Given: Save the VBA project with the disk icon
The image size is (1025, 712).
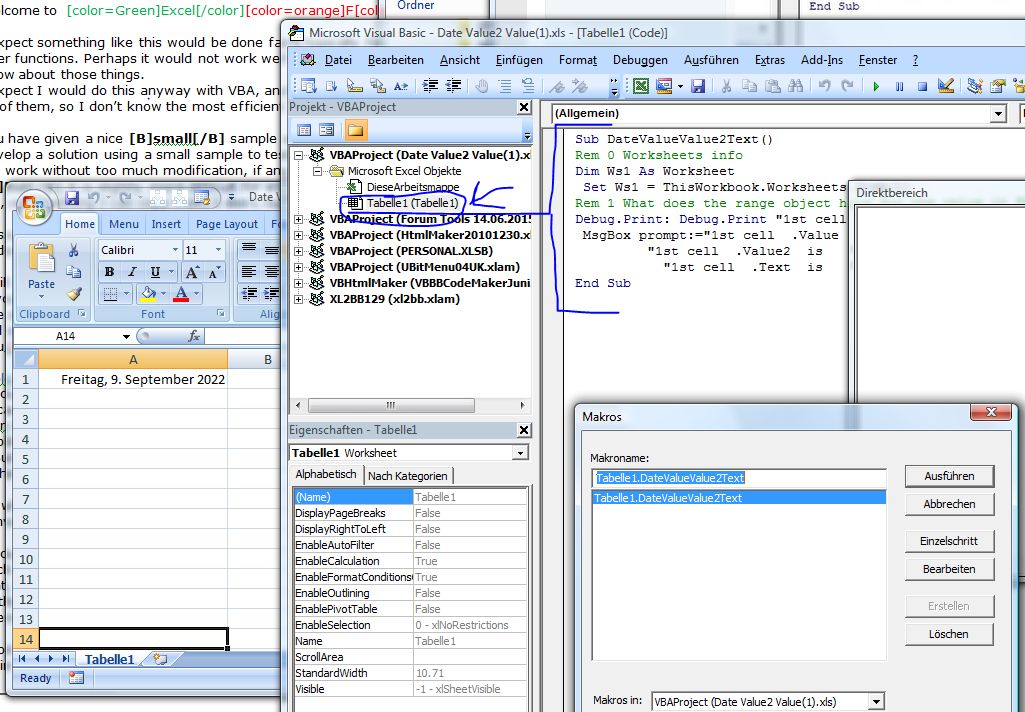Looking at the screenshot, I should pyautogui.click(x=698, y=87).
